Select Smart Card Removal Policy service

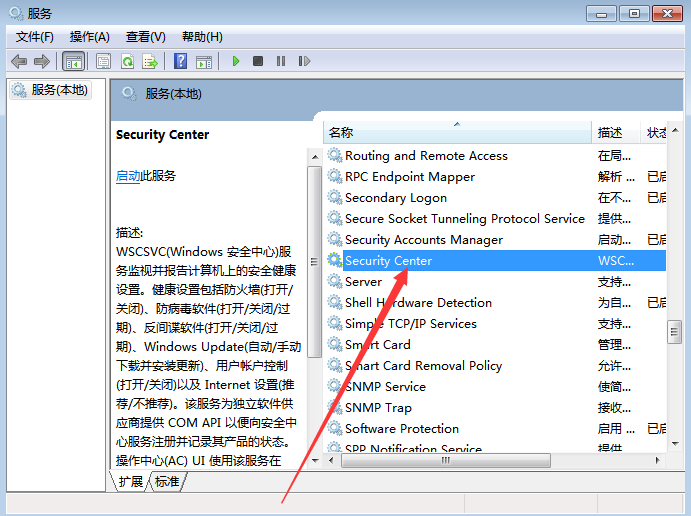424,366
